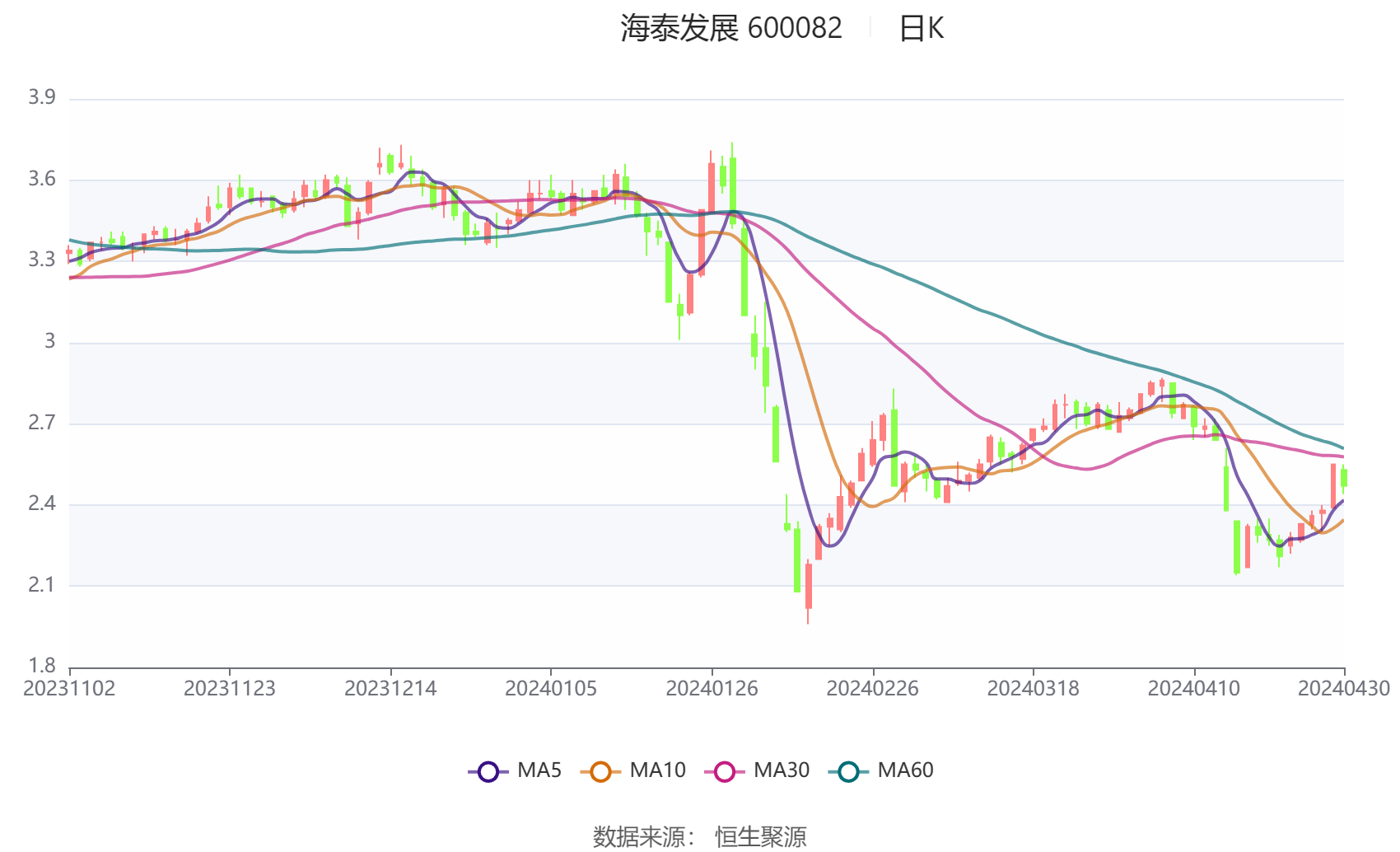Click the 20240105 date axis label
Screen dimensions: 1400x852
point(551,689)
